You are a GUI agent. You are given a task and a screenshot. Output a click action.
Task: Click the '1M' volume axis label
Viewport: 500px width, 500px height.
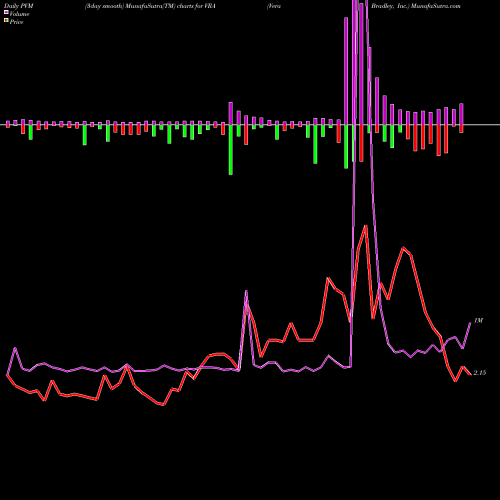pos(478,320)
